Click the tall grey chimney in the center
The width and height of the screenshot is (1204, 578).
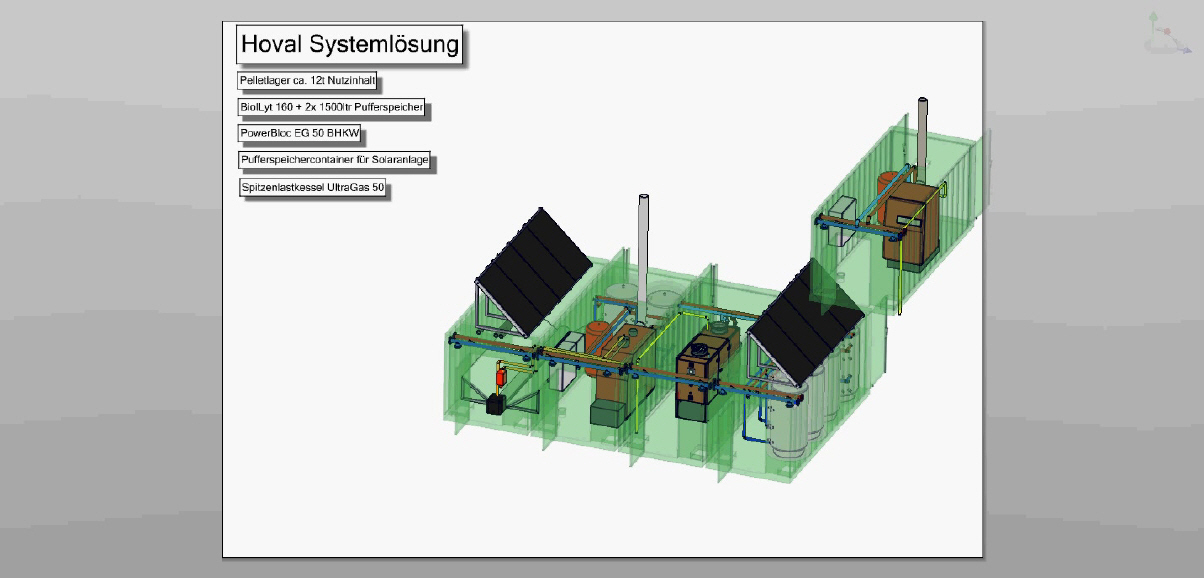pos(644,240)
